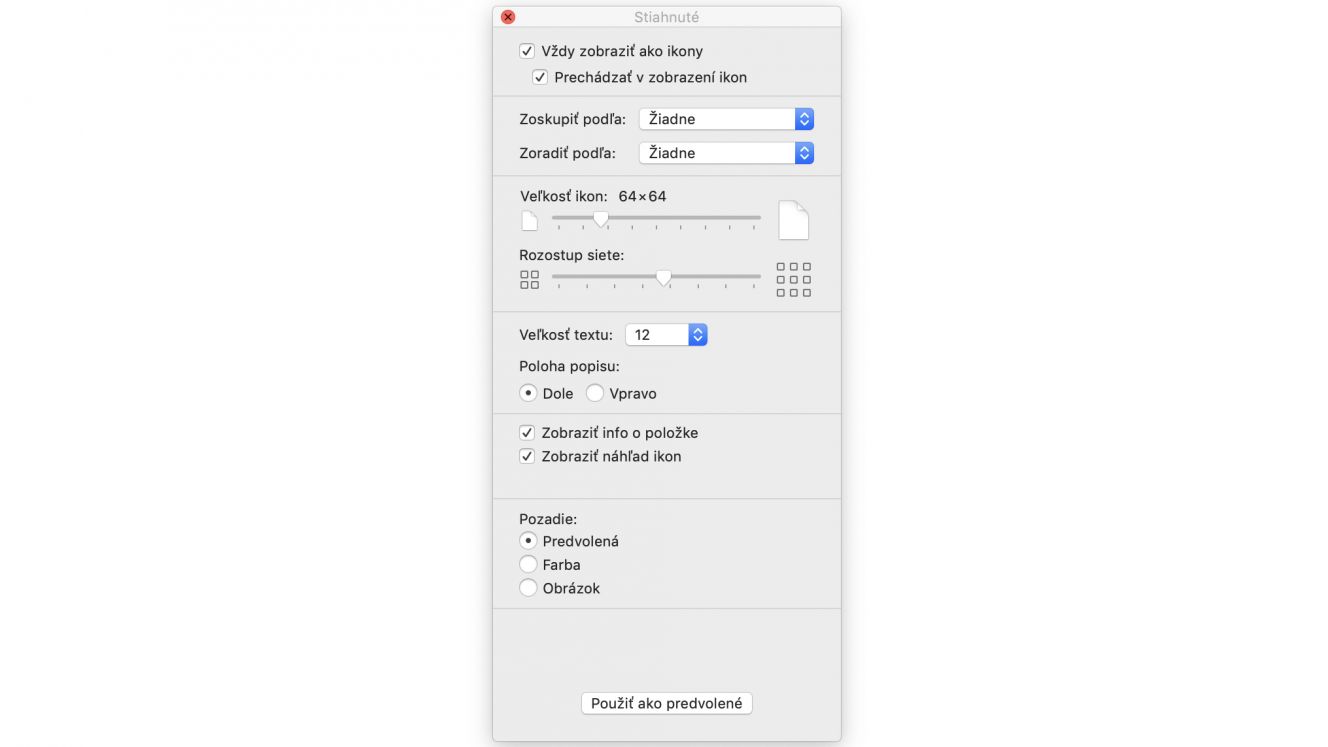
Task: Open the Zoskupiť podľa dropdown
Action: point(726,119)
